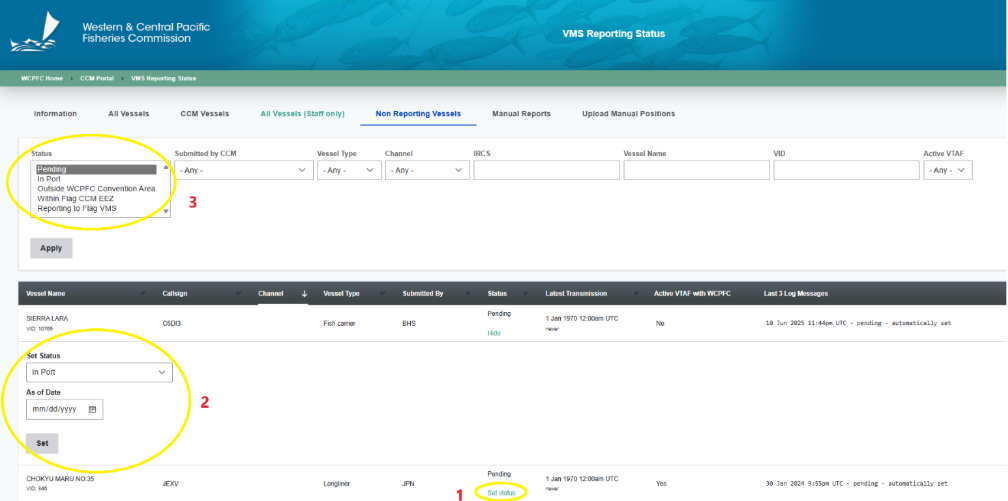1008x501 pixels.
Task: Open the Vessel Name column filter icon
Action: tap(142, 294)
